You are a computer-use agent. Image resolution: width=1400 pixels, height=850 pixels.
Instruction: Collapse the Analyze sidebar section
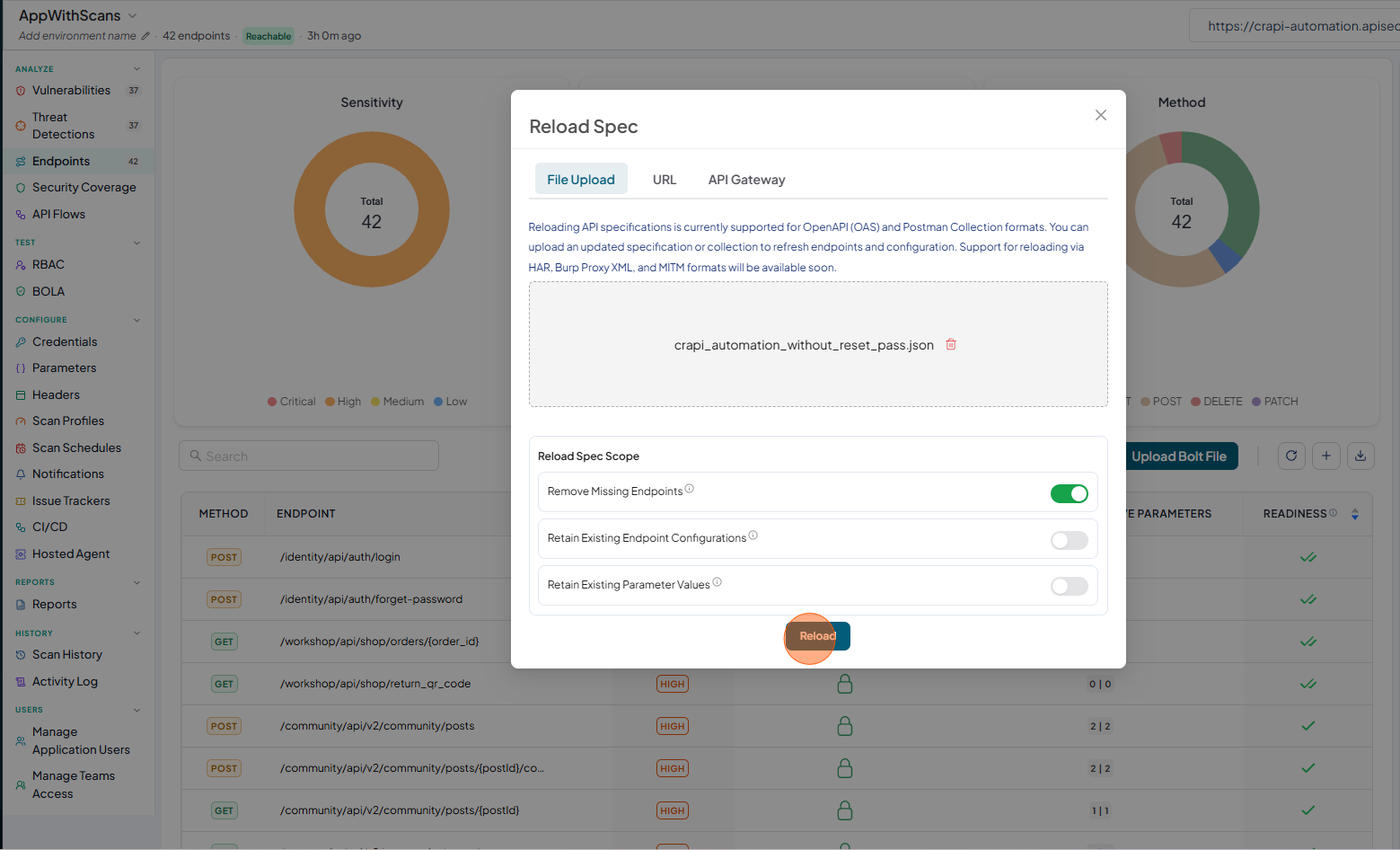(136, 68)
